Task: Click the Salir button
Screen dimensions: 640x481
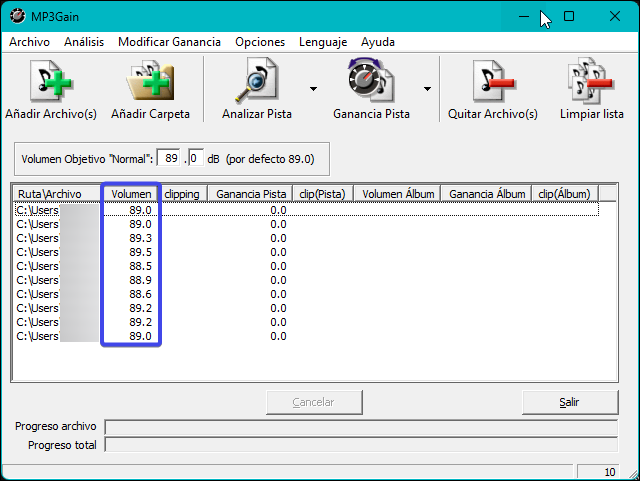Action: [570, 402]
